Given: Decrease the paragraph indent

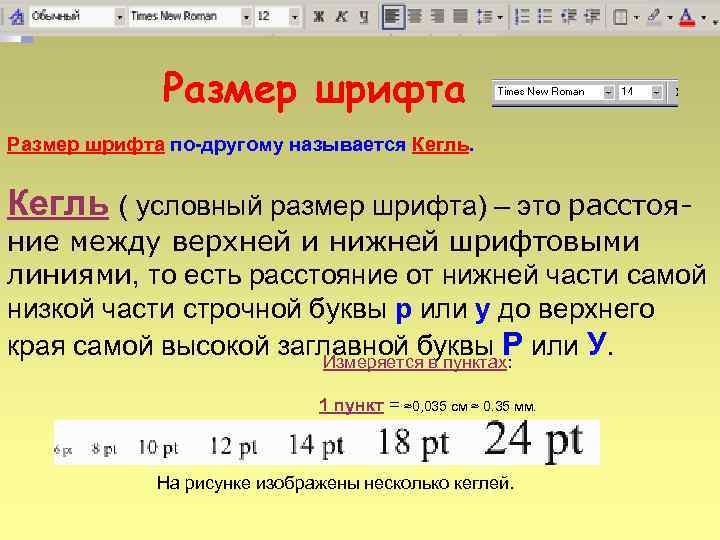Looking at the screenshot, I should coord(568,17).
